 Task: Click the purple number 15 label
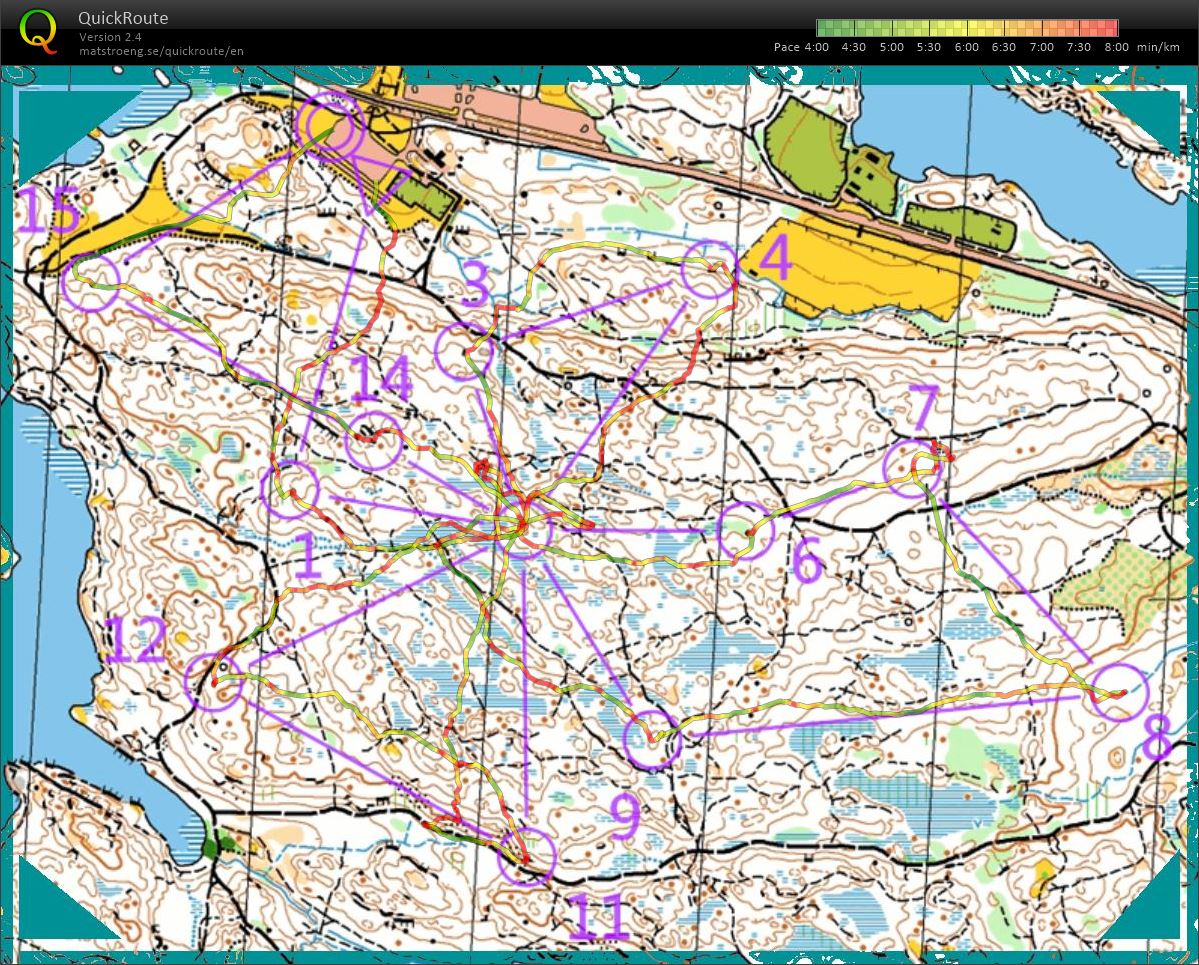[x=50, y=212]
